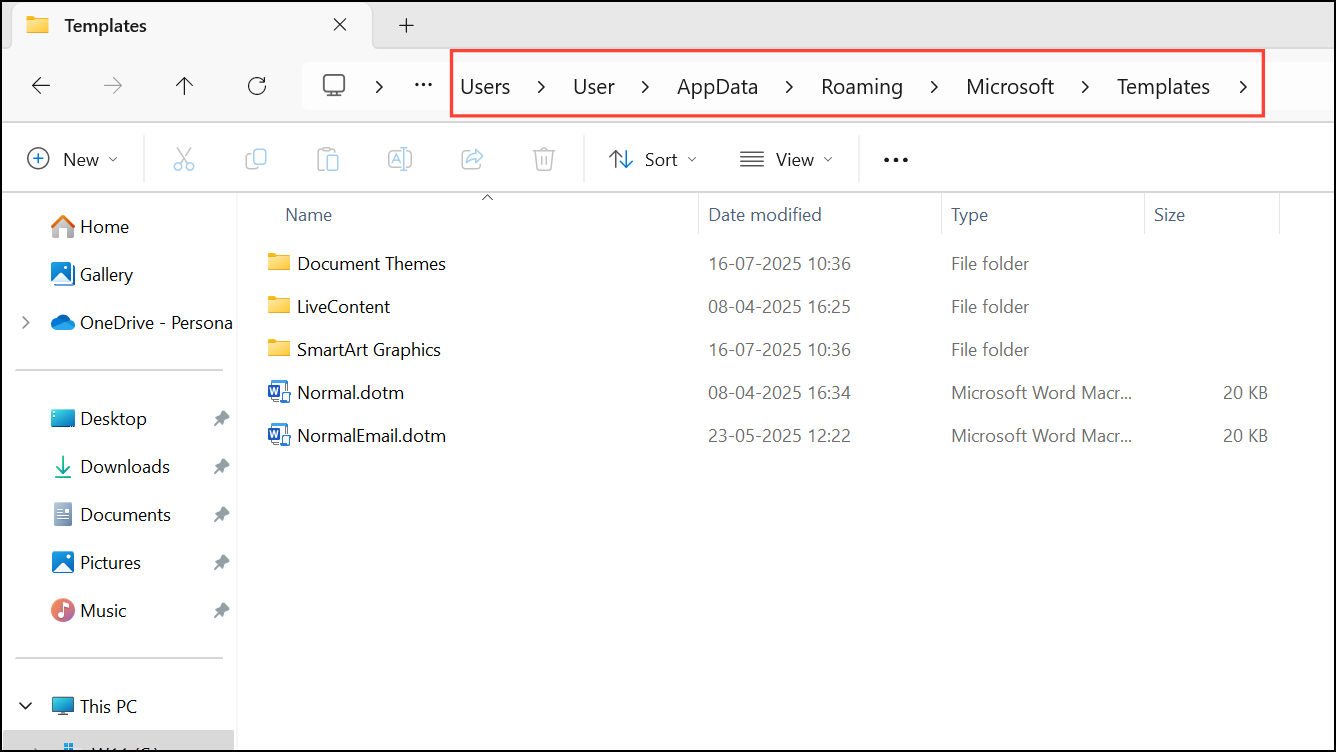Unpin Documents using its pin icon

221,515
